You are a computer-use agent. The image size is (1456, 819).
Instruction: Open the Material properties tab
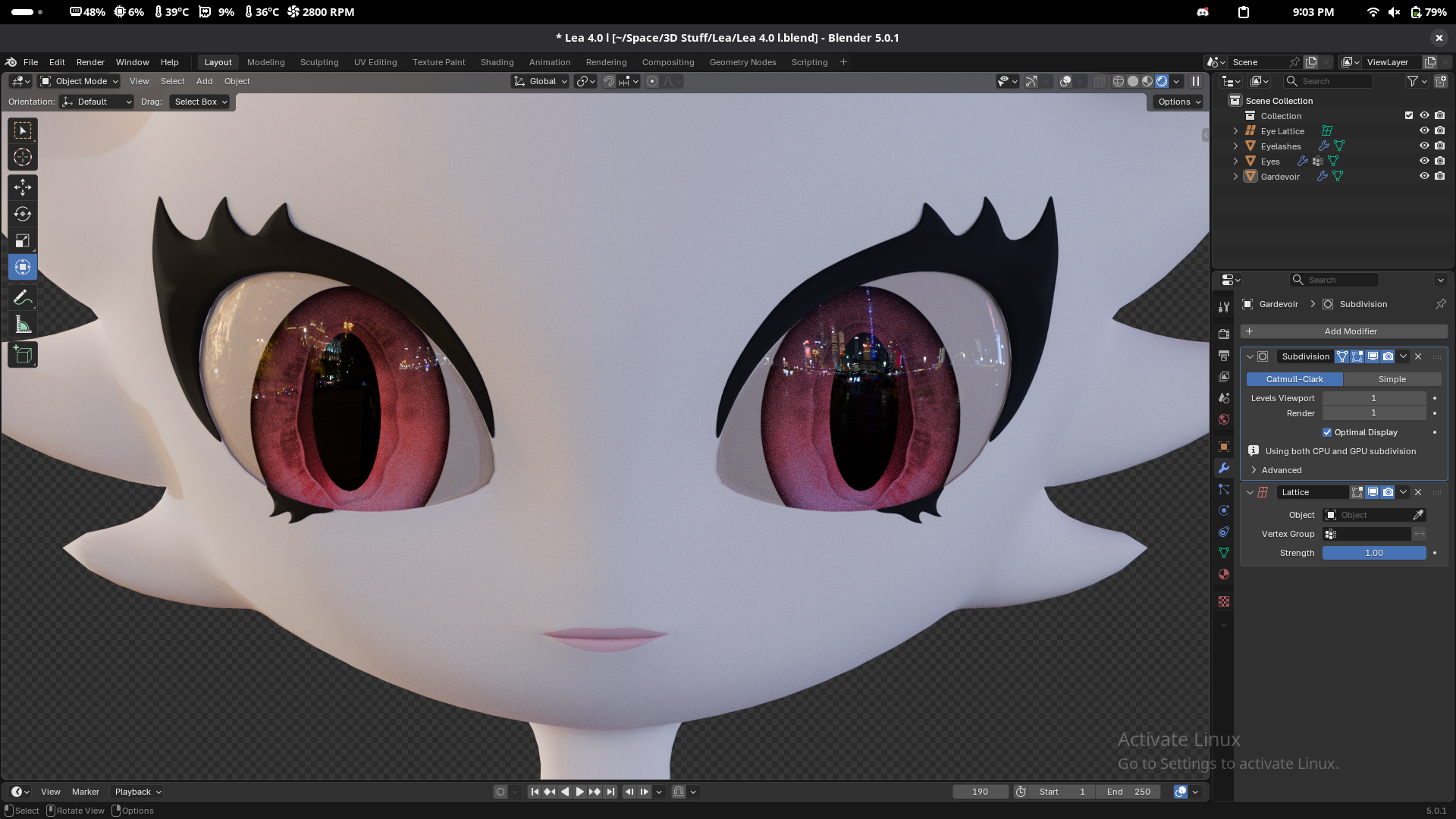1224,574
